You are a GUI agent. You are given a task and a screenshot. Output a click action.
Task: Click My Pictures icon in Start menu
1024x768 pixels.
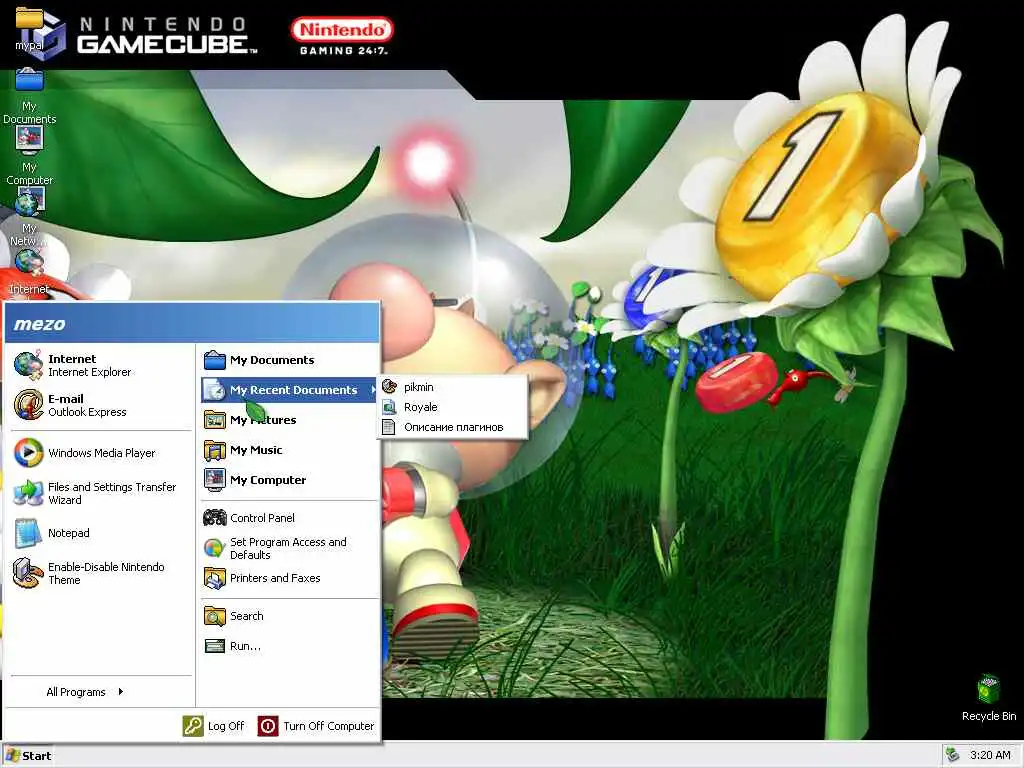214,419
